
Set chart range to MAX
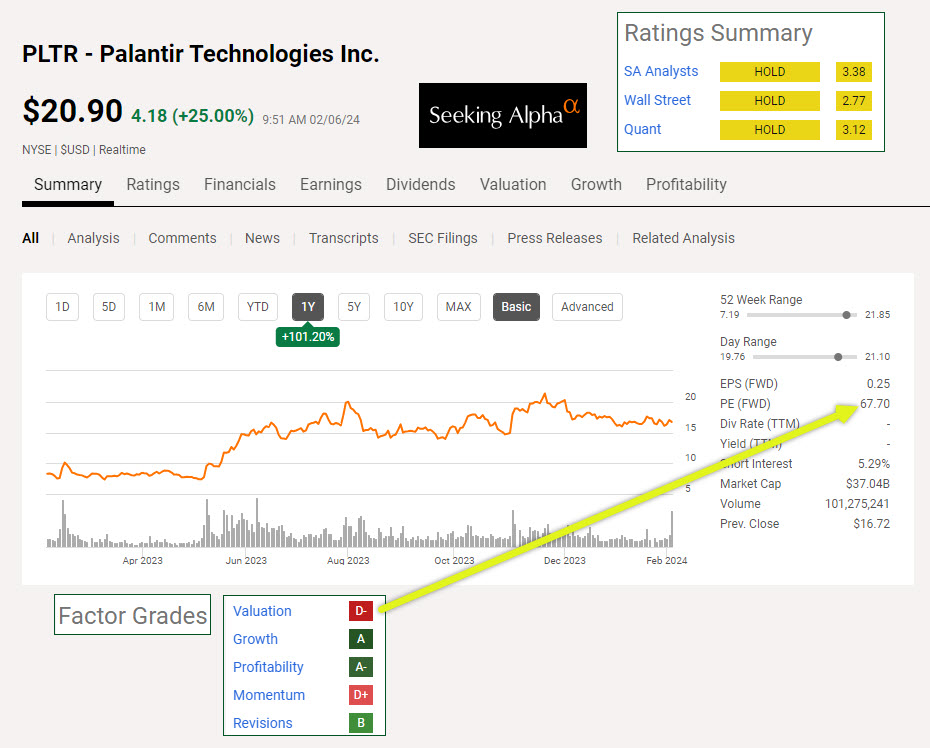458,307
